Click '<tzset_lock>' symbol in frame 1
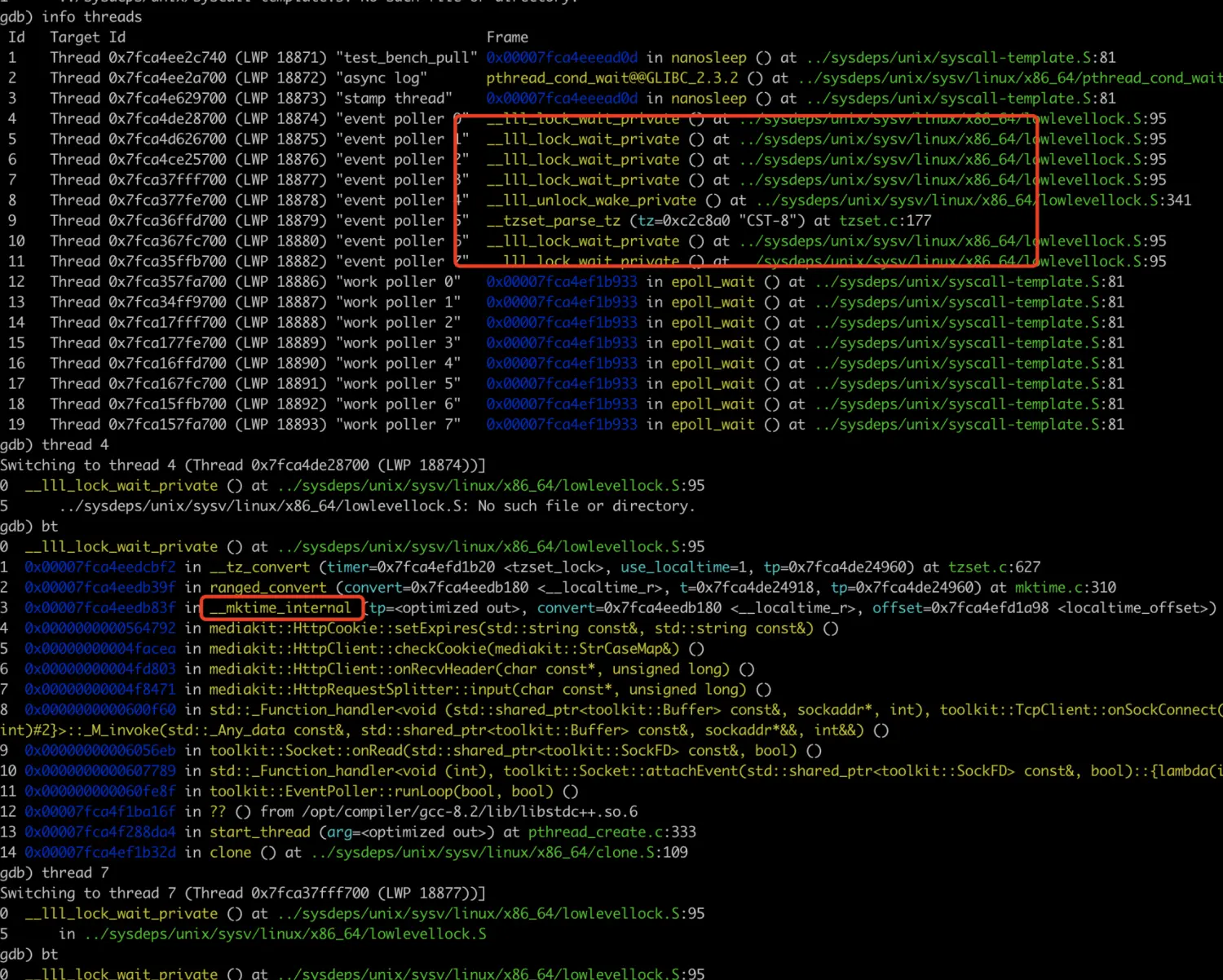The height and width of the screenshot is (980, 1223). [558, 567]
